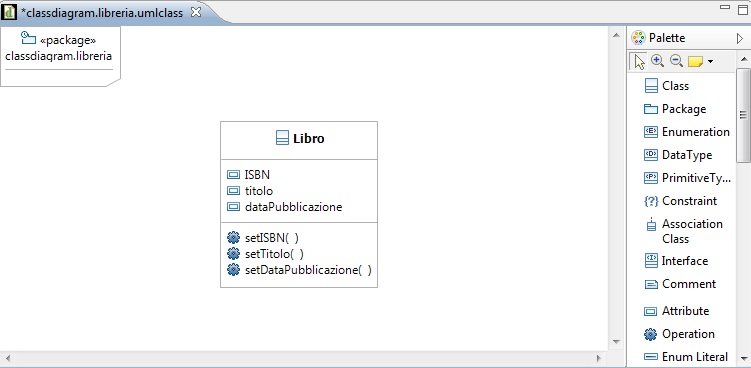The width and height of the screenshot is (751, 368).
Task: Click horizontal scrollbar left arrow
Action: point(8,358)
